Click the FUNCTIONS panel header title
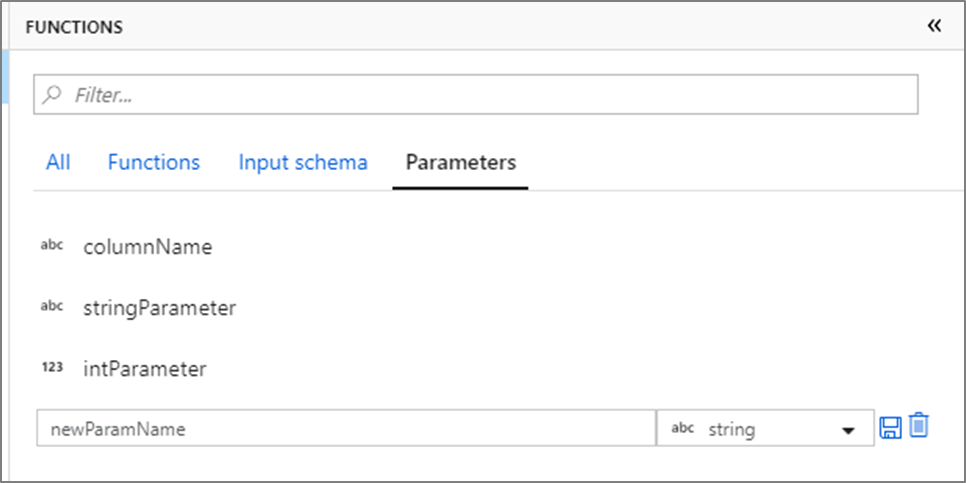 (x=74, y=27)
